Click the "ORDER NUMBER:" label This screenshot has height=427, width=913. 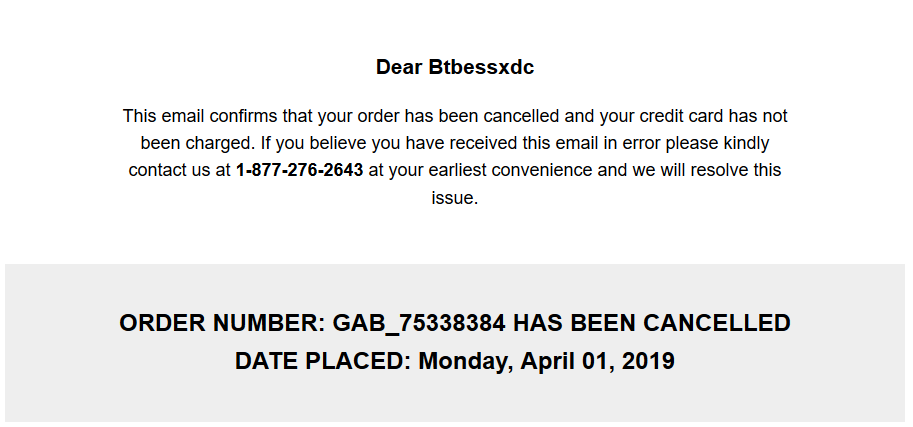[222, 323]
